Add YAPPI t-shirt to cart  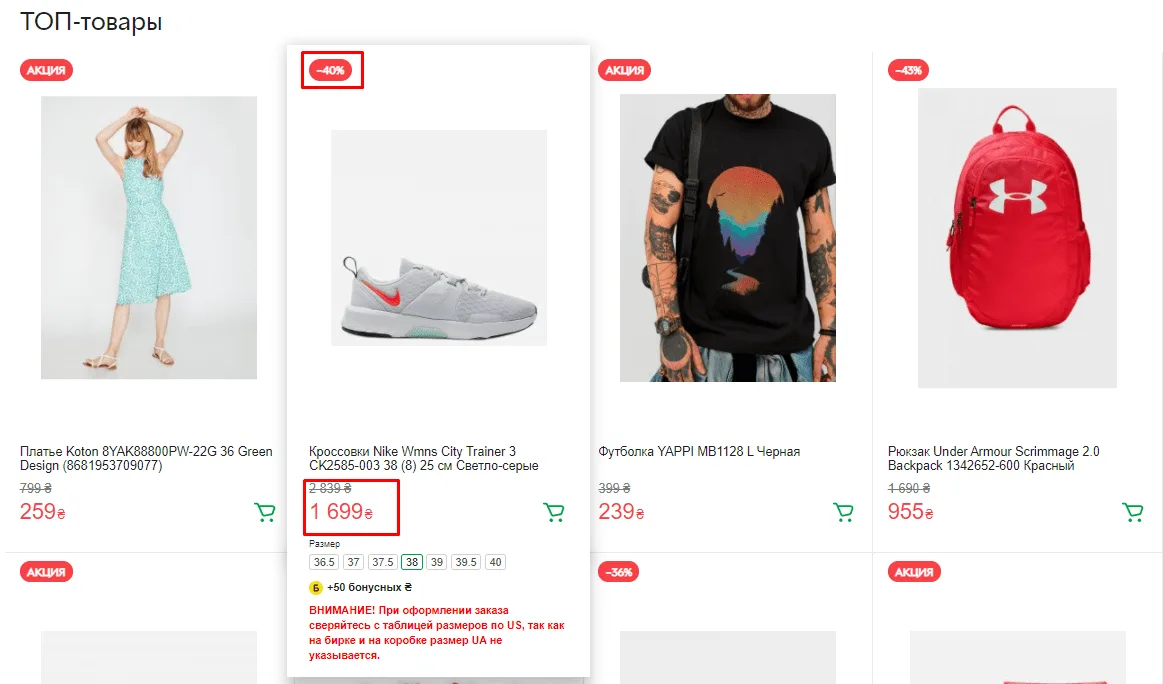(843, 512)
